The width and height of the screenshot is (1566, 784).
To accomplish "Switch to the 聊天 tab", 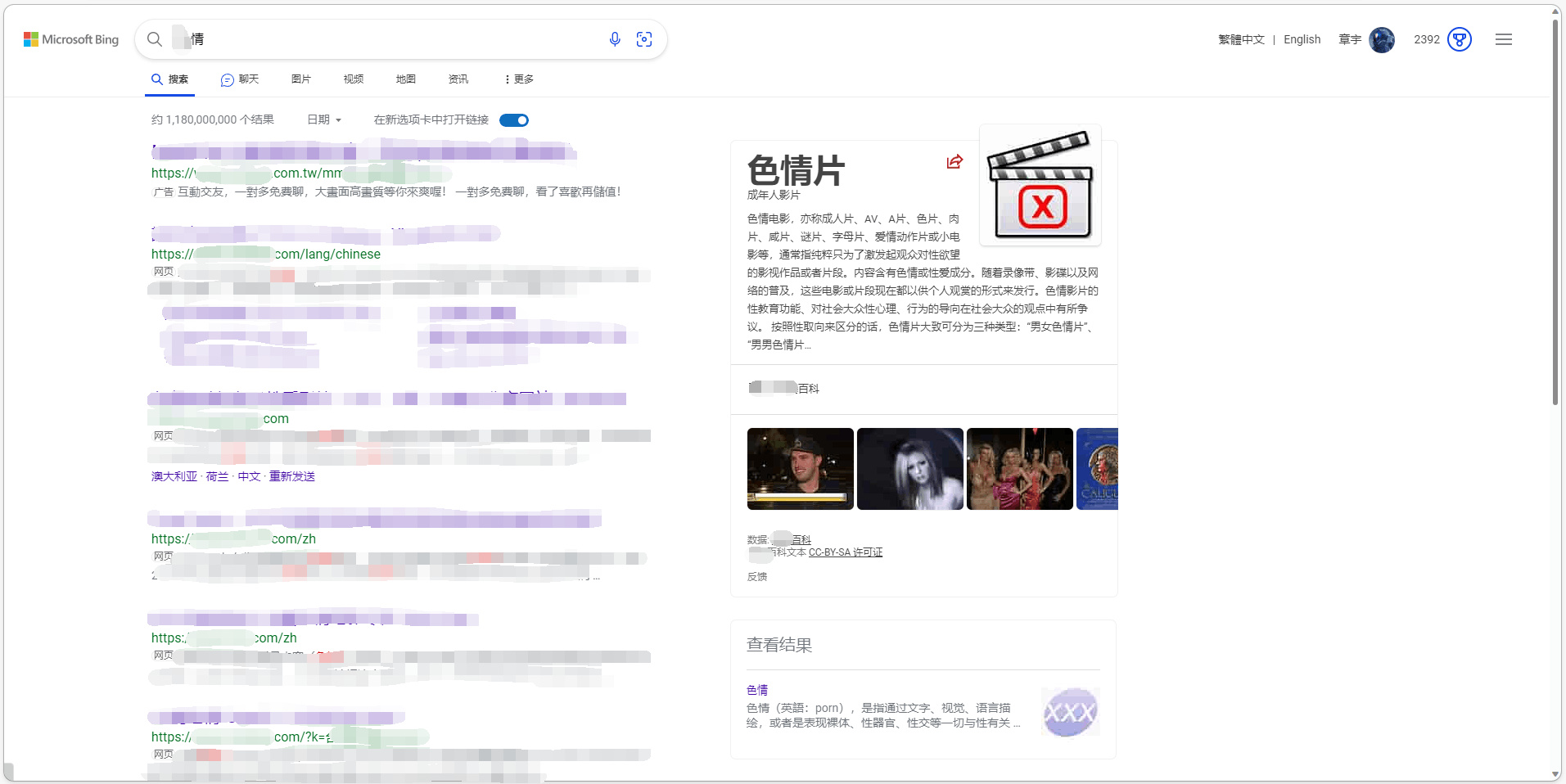I will click(240, 79).
